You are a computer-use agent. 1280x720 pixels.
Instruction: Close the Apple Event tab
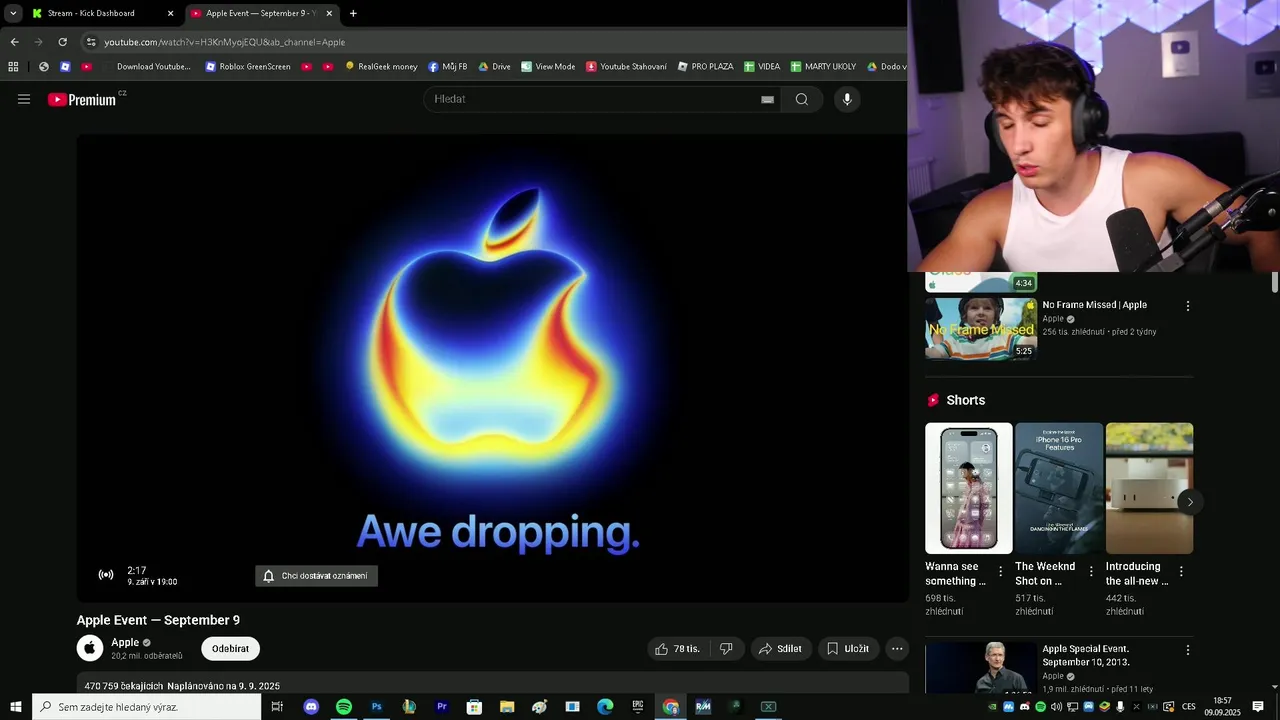pyautogui.click(x=329, y=13)
